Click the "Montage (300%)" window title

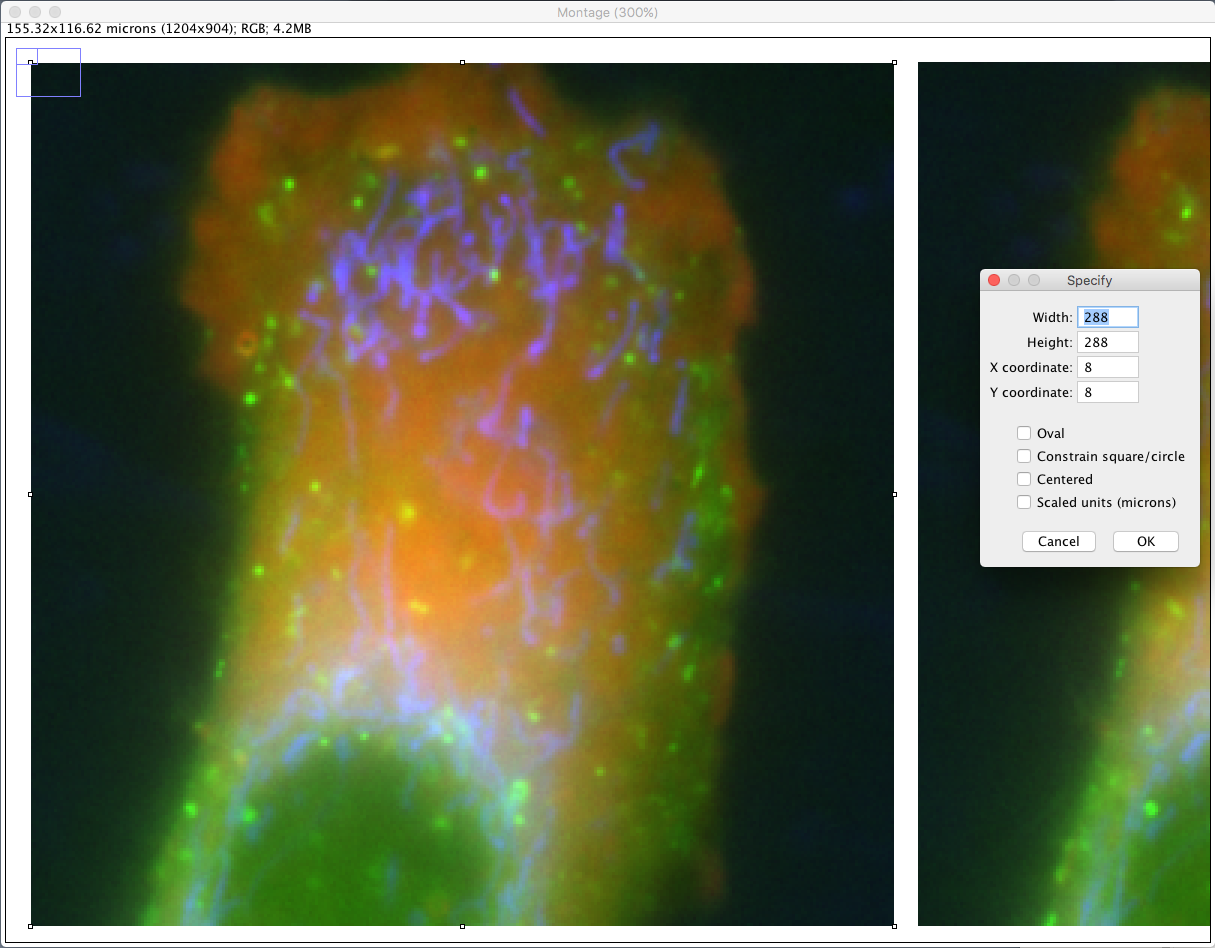click(607, 12)
